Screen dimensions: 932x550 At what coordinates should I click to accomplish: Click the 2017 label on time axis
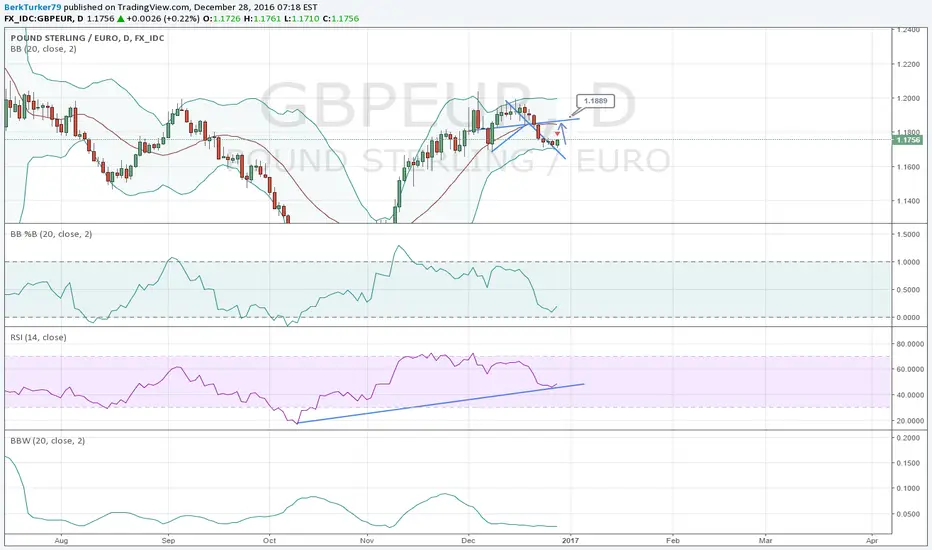571,540
